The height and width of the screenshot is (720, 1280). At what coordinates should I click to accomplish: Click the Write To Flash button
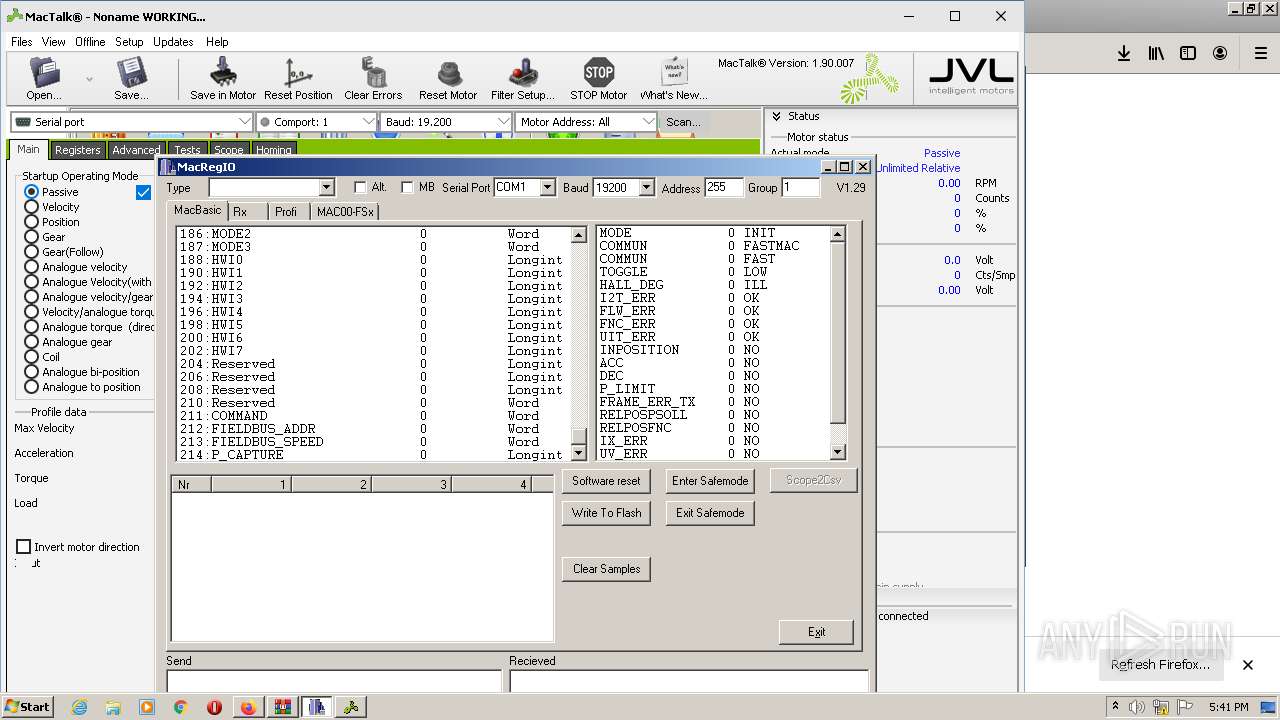[606, 513]
